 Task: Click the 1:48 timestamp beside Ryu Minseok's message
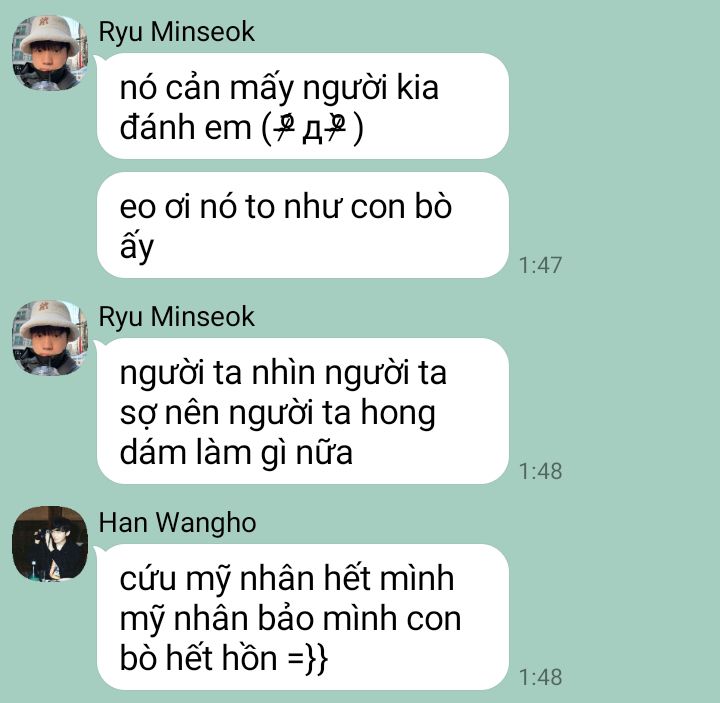540,471
